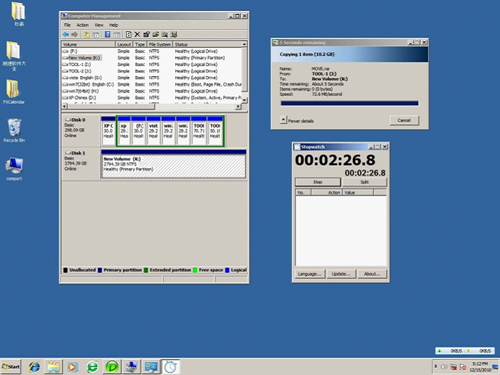
Task: Click the Start button
Action: click(11, 367)
